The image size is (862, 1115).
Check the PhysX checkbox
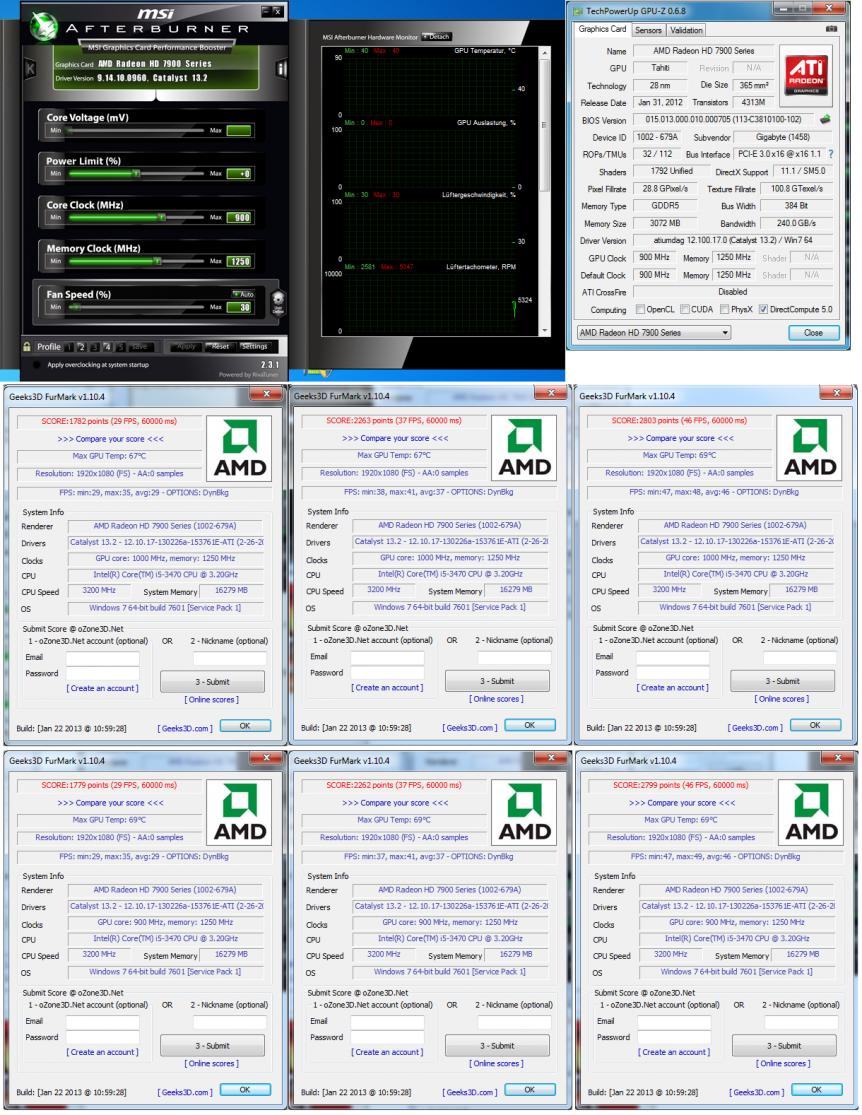pos(724,309)
